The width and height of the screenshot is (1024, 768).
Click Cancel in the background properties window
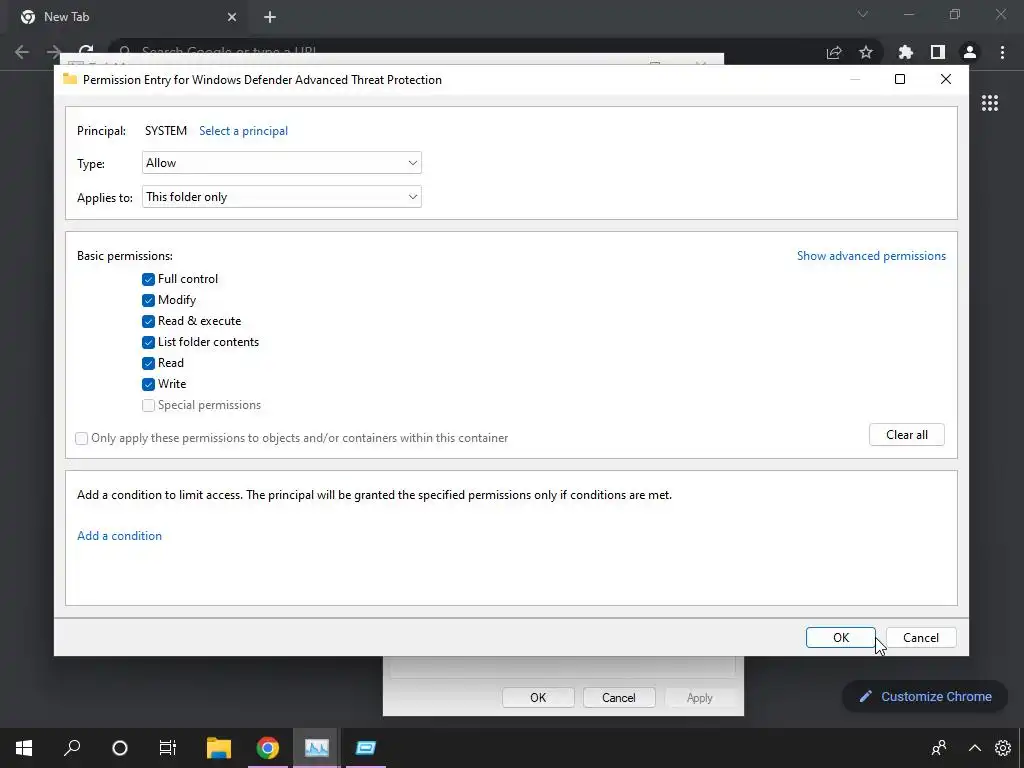(618, 697)
